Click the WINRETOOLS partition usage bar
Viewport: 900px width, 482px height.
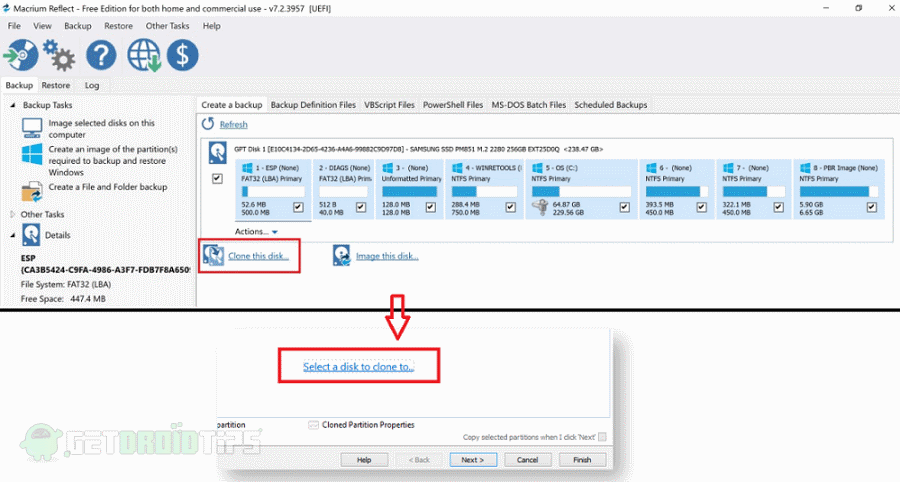484,192
